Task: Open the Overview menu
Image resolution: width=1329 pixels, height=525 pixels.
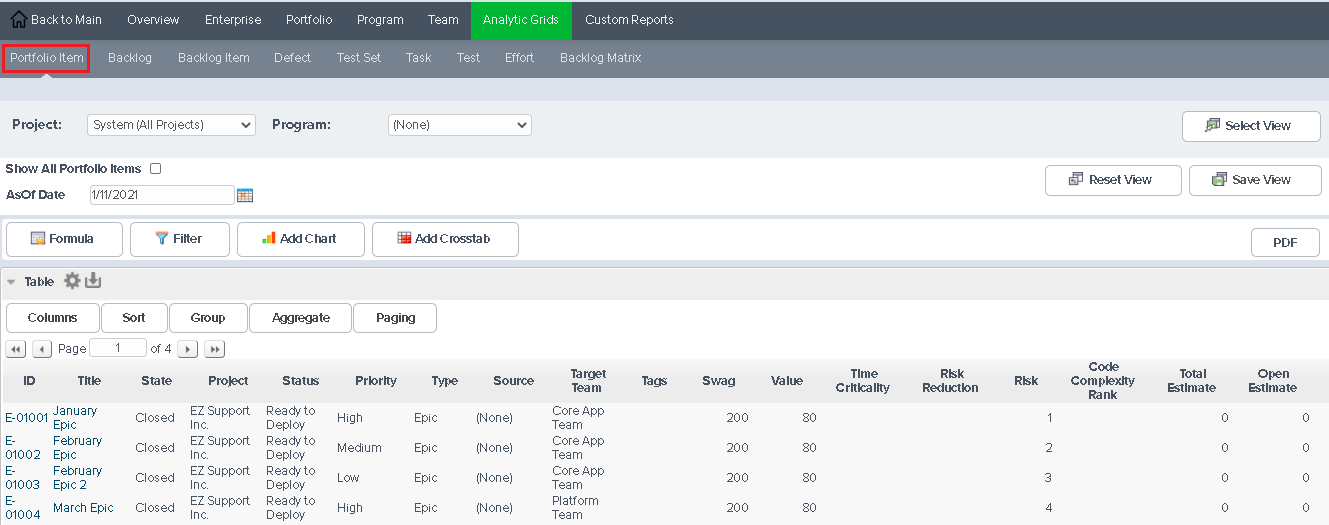Action: (x=153, y=20)
